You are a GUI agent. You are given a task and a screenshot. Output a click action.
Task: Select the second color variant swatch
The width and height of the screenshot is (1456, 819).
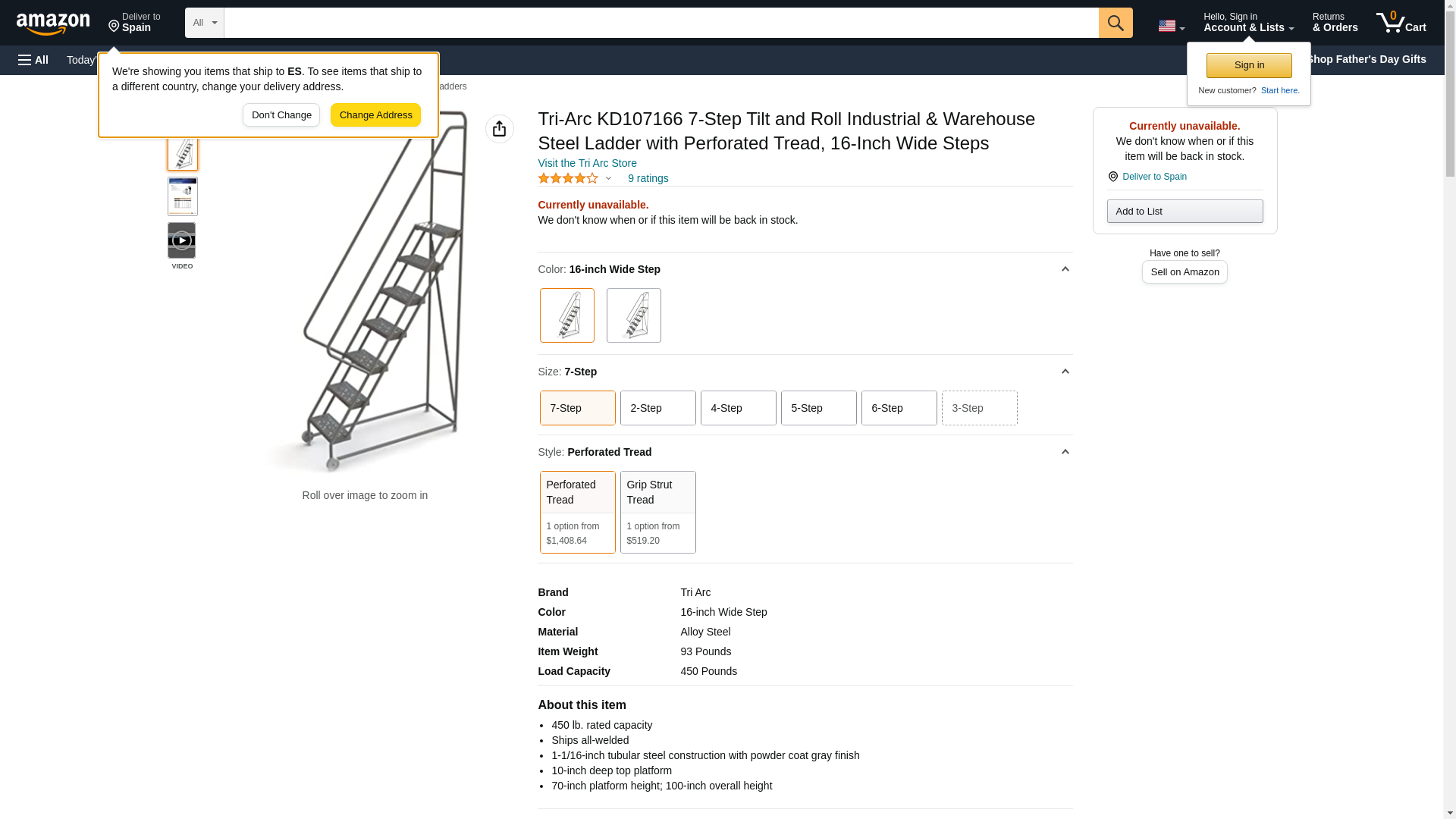click(634, 315)
